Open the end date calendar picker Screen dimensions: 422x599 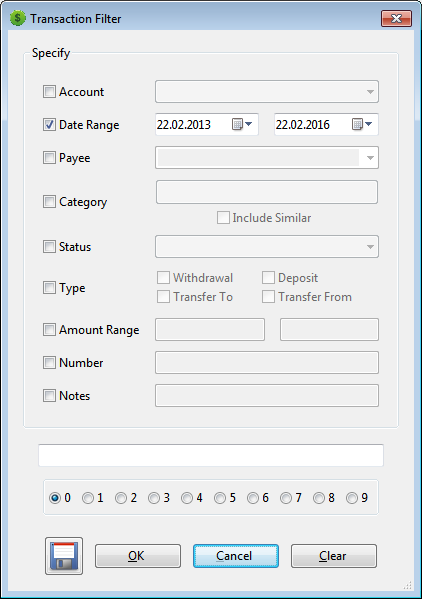(x=362, y=124)
